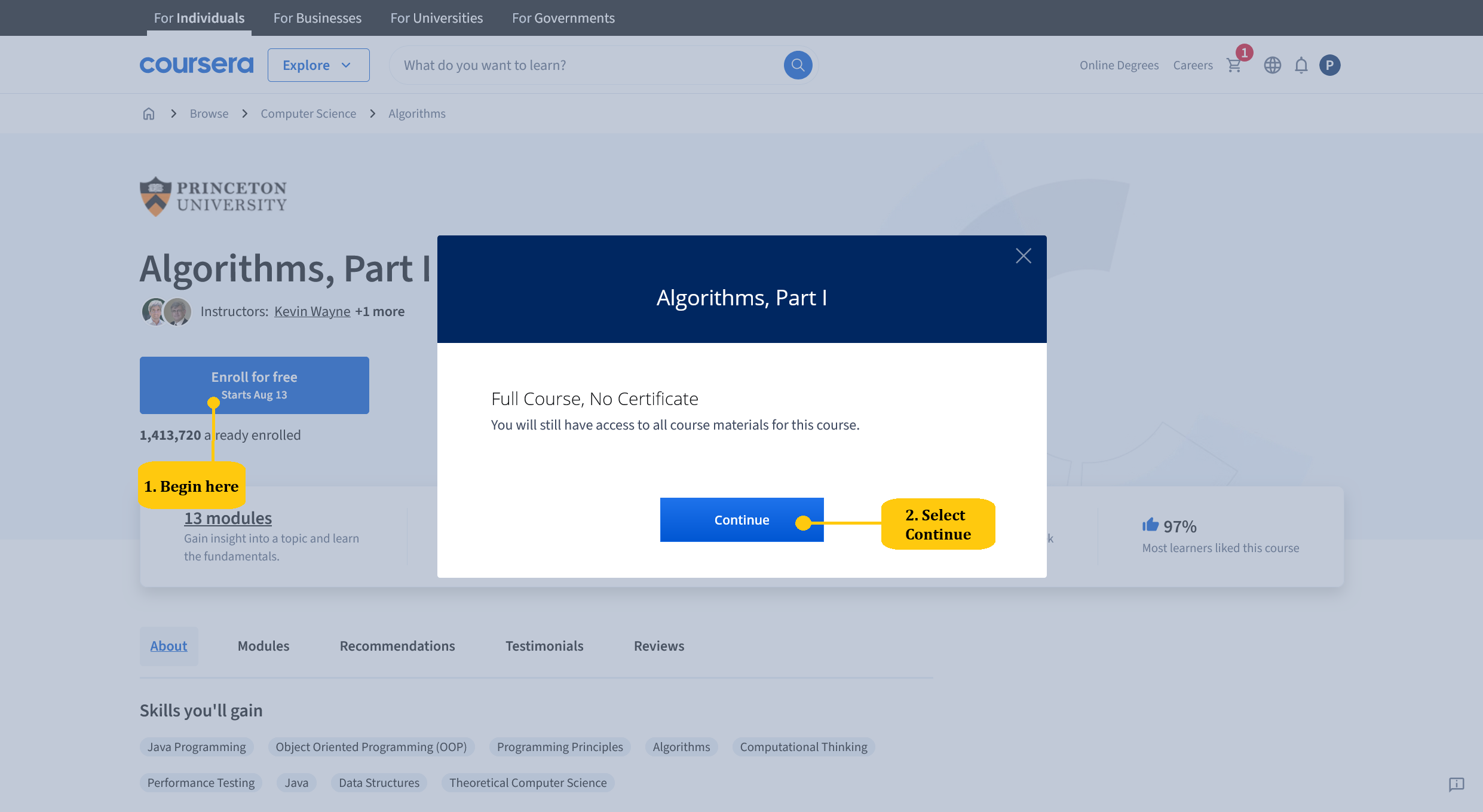
Task: Click the Computational Thinking skill tag
Action: (804, 747)
